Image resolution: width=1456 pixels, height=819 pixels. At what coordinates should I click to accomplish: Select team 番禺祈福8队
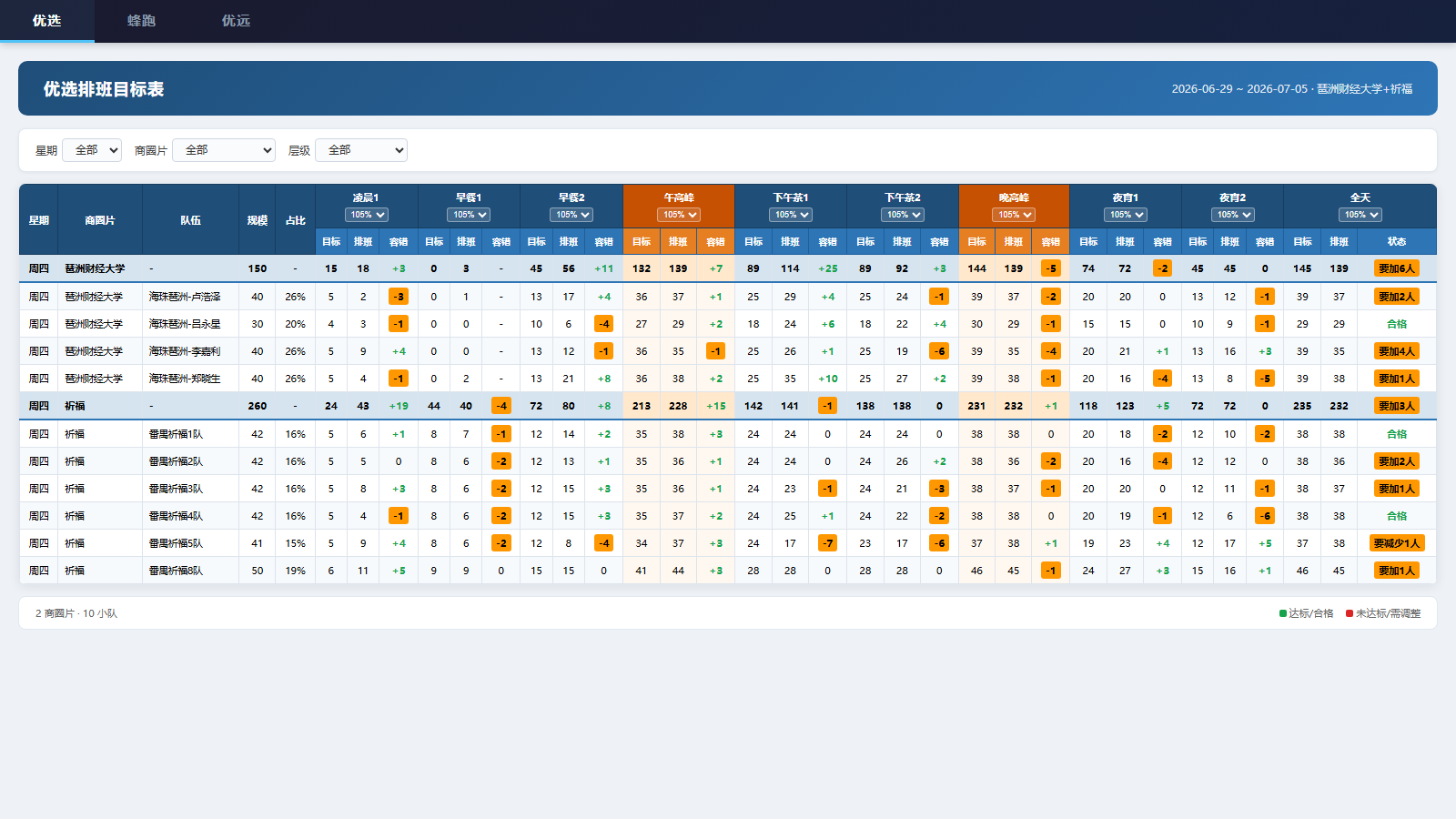point(177,571)
